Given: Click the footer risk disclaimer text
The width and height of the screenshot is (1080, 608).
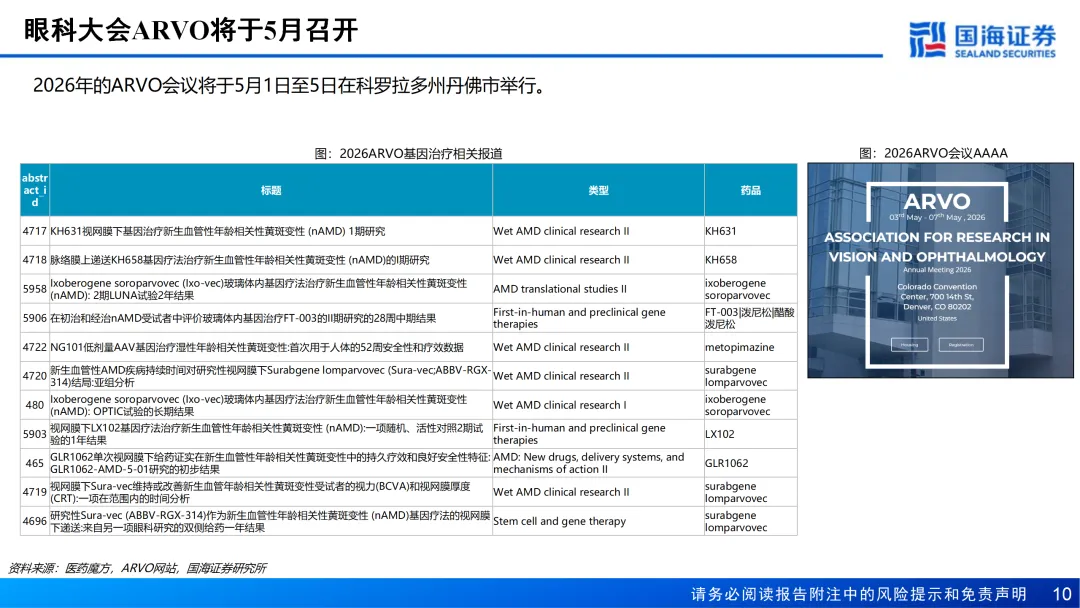Looking at the screenshot, I should pyautogui.click(x=859, y=594).
